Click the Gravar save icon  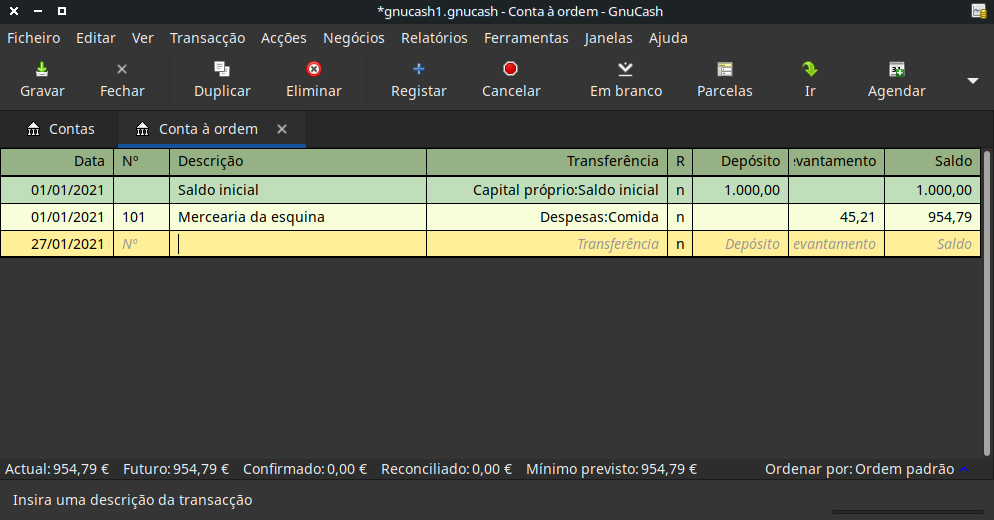42,70
